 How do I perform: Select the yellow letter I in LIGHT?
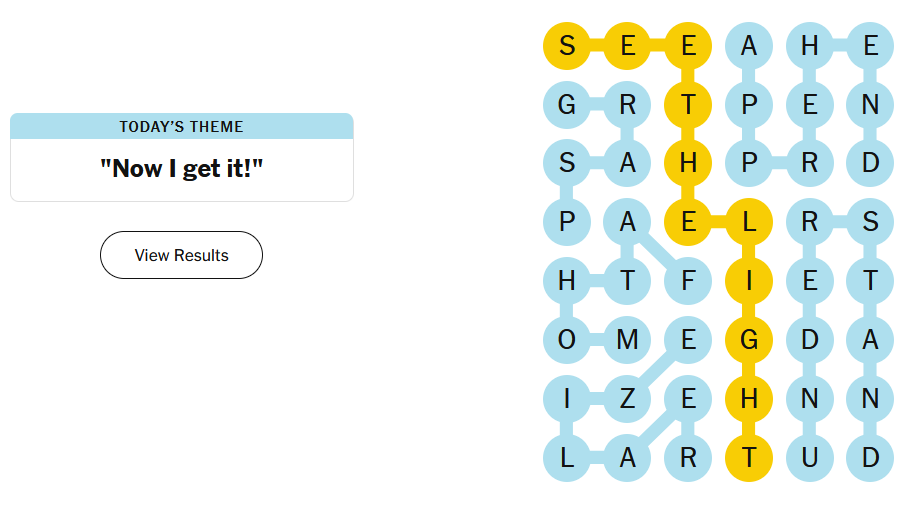pyautogui.click(x=749, y=281)
